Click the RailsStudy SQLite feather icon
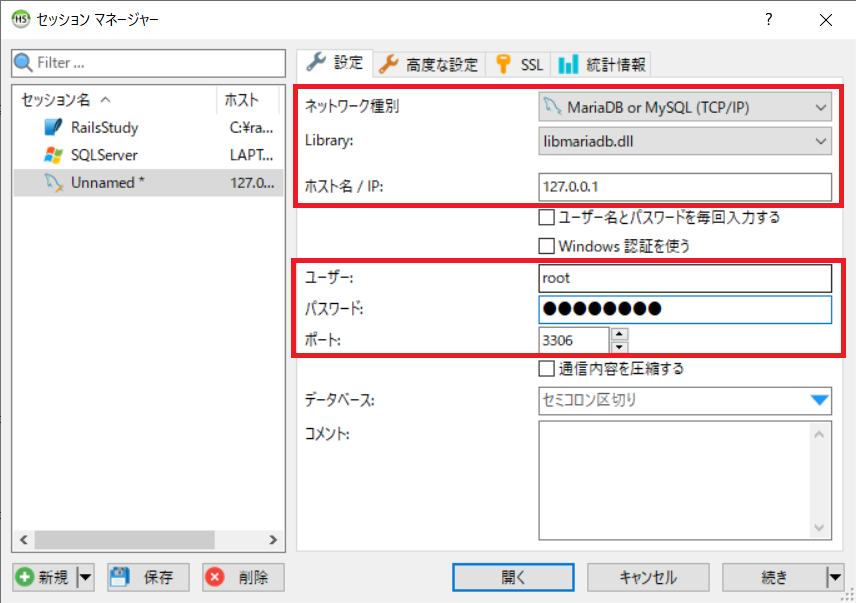 tap(53, 127)
